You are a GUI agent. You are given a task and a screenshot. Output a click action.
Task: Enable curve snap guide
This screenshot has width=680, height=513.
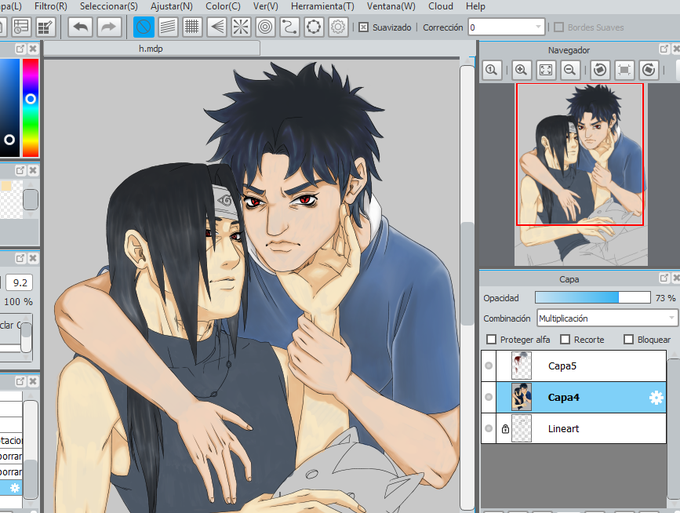[x=289, y=27]
